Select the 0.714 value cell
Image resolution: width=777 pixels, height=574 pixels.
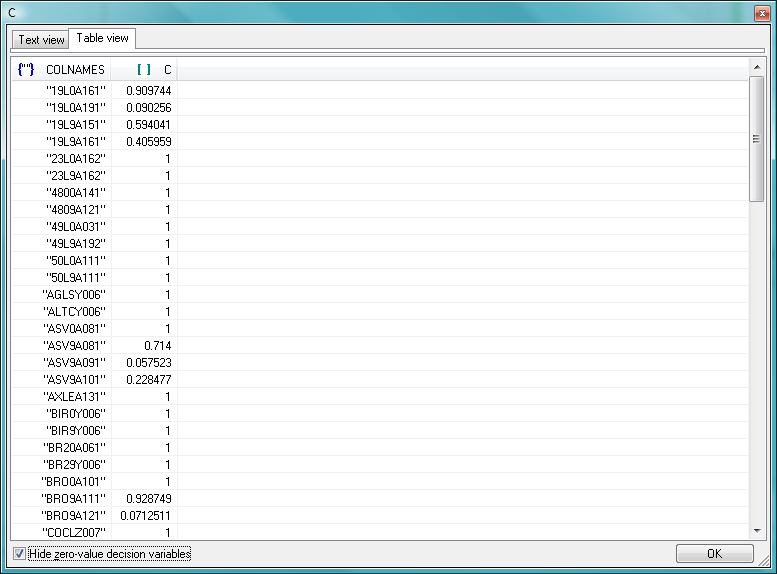pos(157,345)
